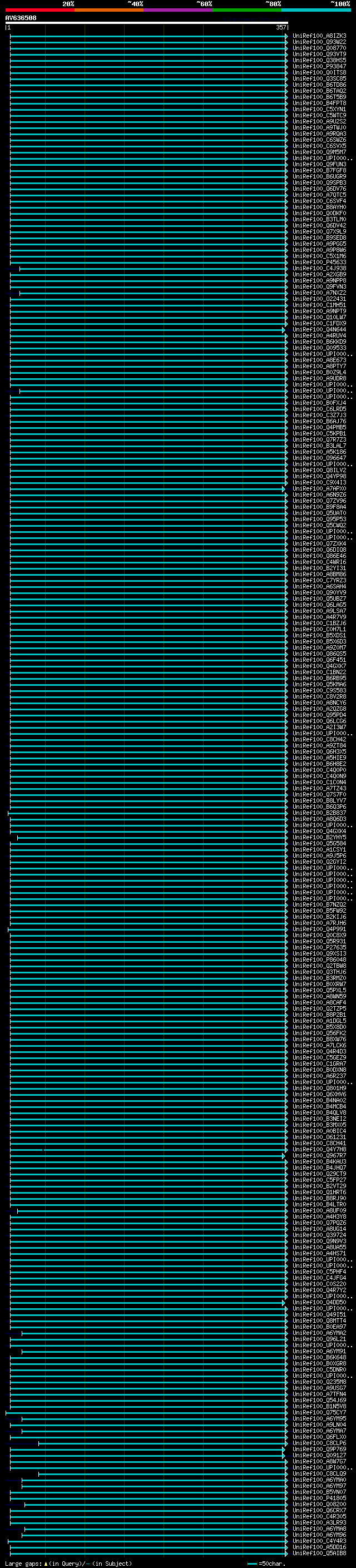
Task: Select label UniRef100_C1BZJ6
Action: click(319, 624)
